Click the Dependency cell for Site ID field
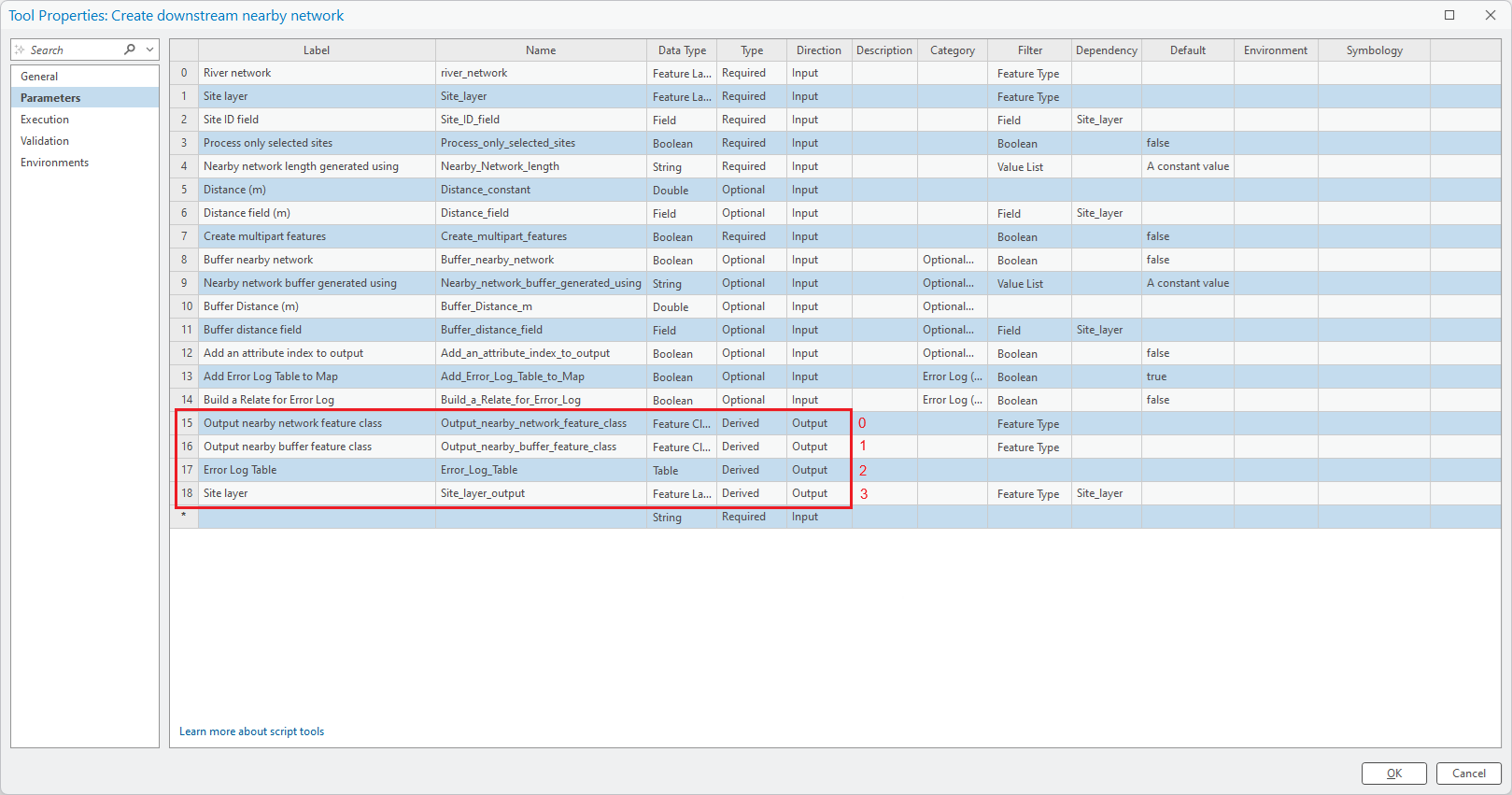1512x795 pixels. [x=1106, y=120]
